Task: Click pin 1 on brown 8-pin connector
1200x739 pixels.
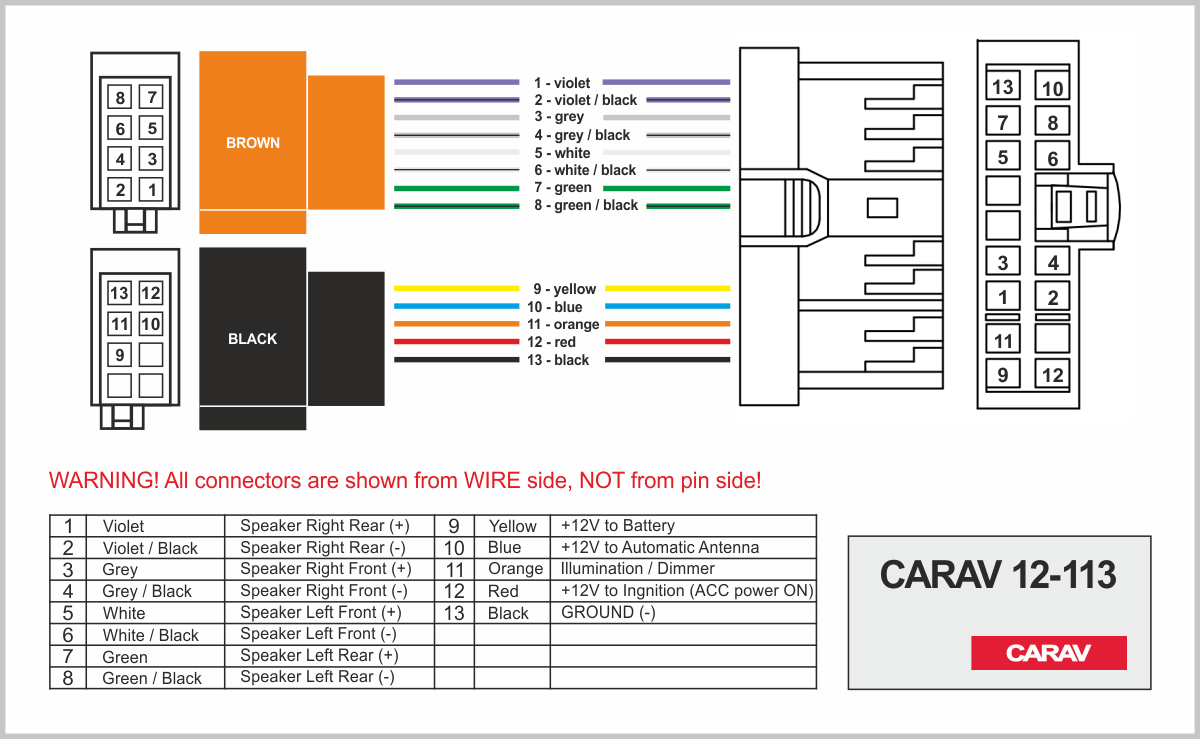Action: click(151, 190)
